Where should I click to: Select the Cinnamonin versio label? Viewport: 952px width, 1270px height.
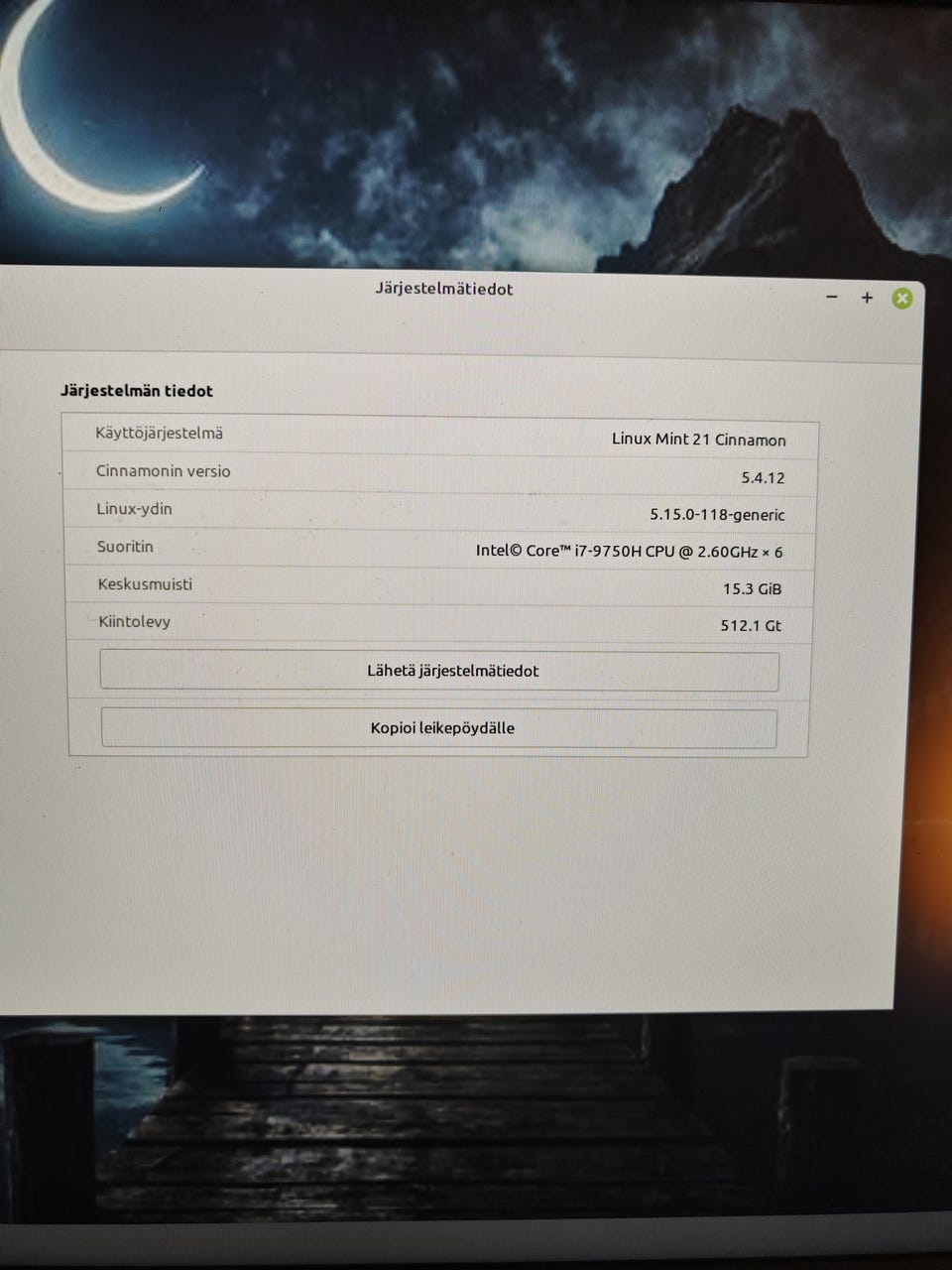163,471
